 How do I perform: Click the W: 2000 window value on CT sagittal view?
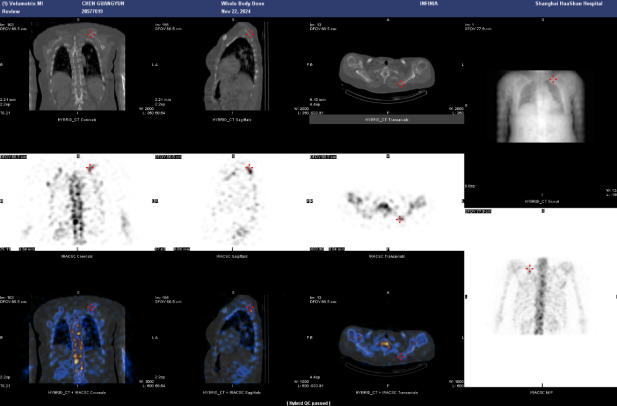(x=301, y=109)
